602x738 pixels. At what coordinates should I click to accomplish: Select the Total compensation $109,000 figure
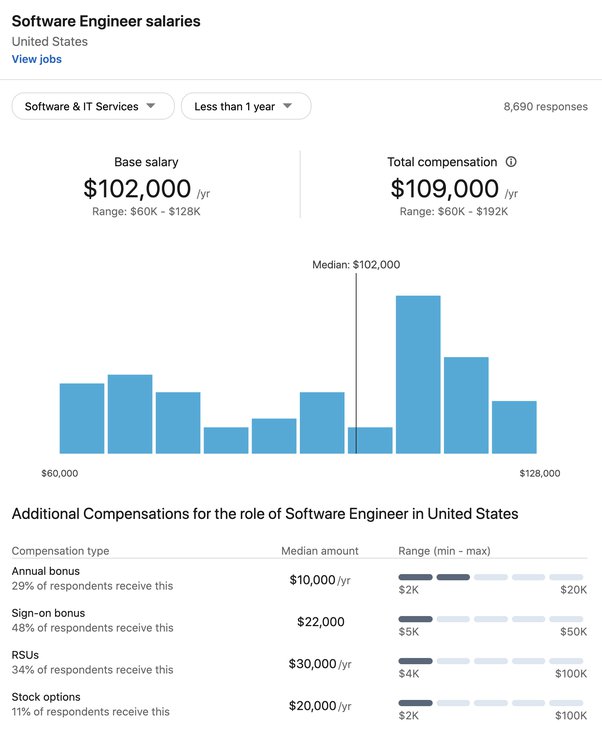click(444, 189)
